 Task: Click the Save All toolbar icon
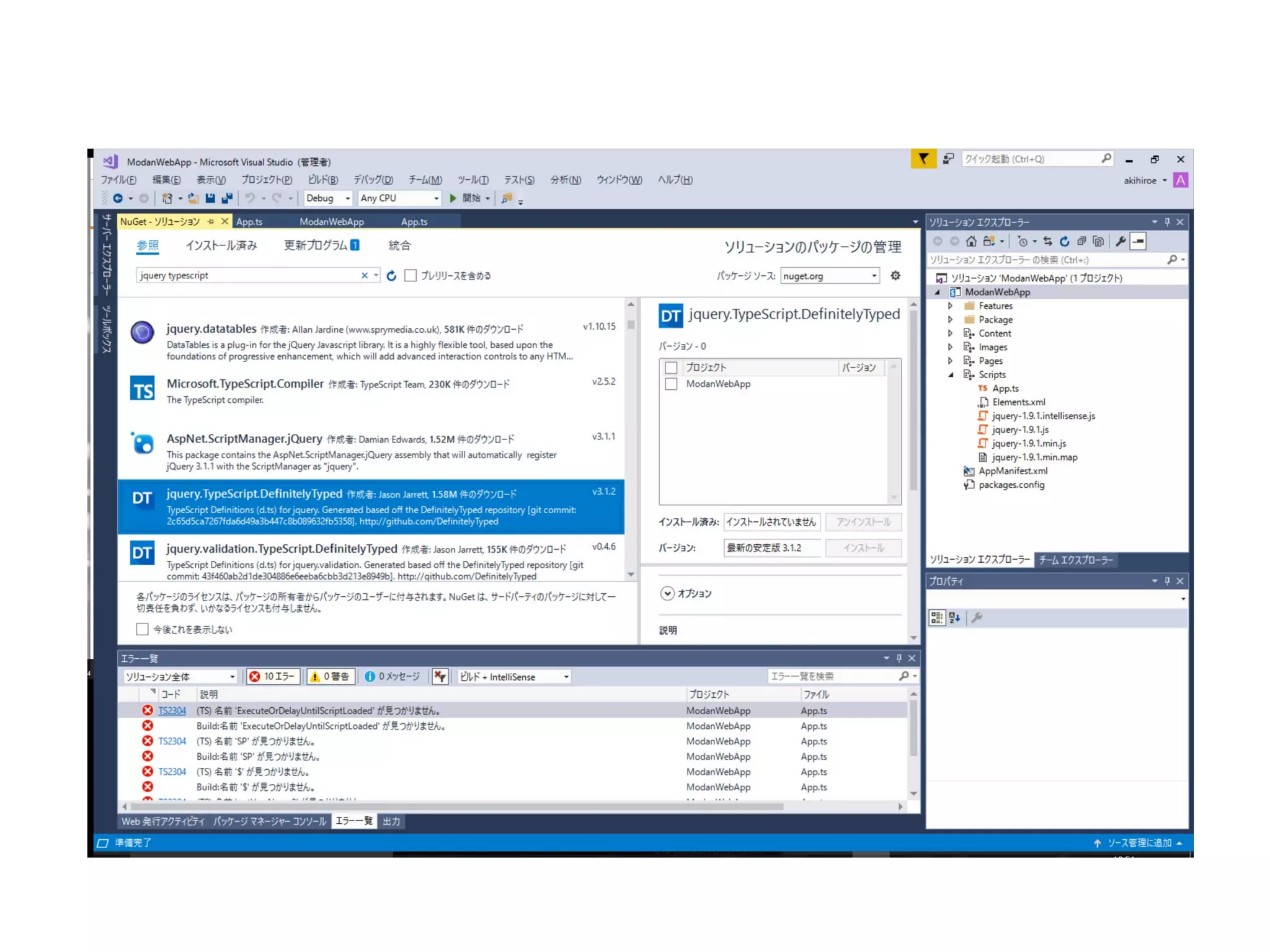227,198
